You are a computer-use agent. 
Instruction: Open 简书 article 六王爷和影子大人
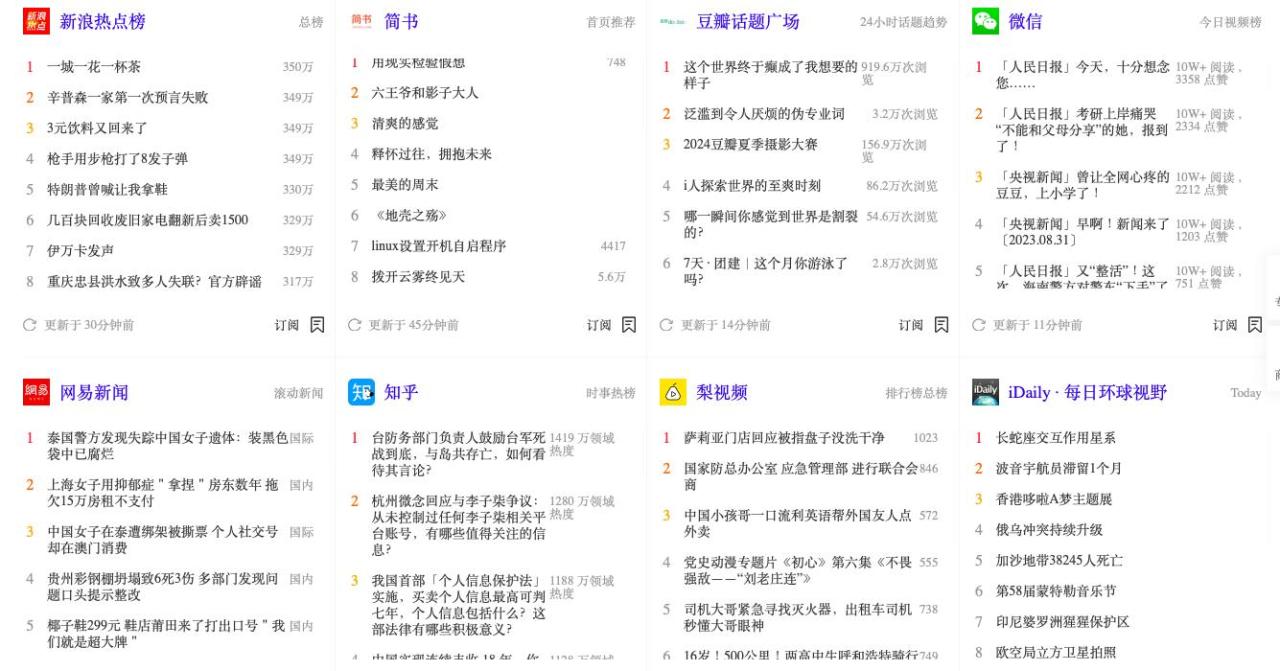pos(425,93)
